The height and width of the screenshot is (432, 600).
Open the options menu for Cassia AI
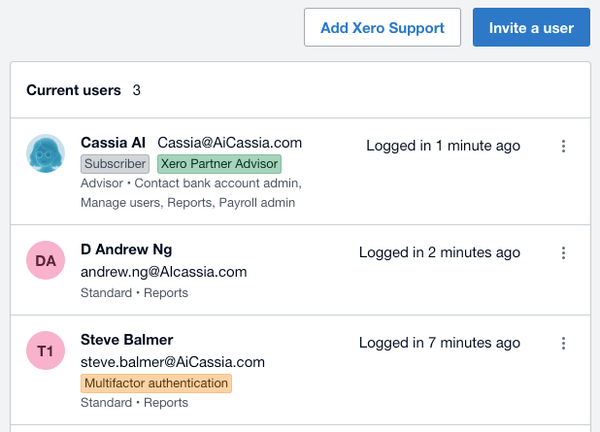click(563, 146)
